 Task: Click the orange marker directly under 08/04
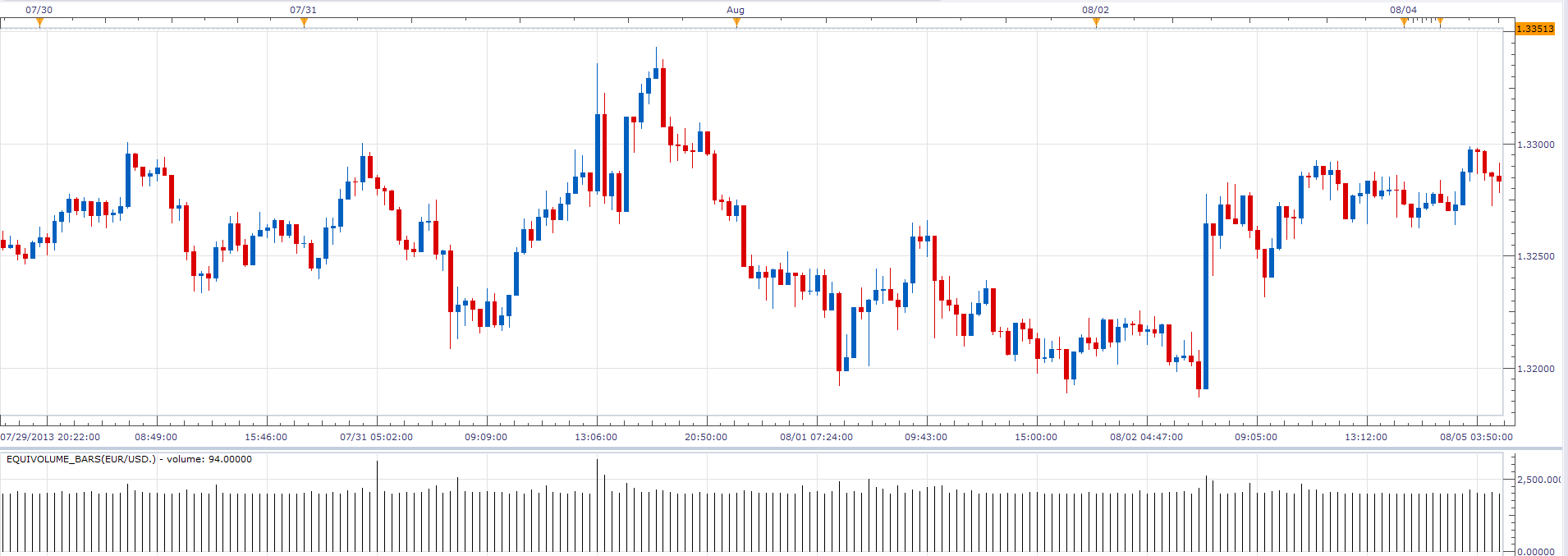click(1404, 22)
